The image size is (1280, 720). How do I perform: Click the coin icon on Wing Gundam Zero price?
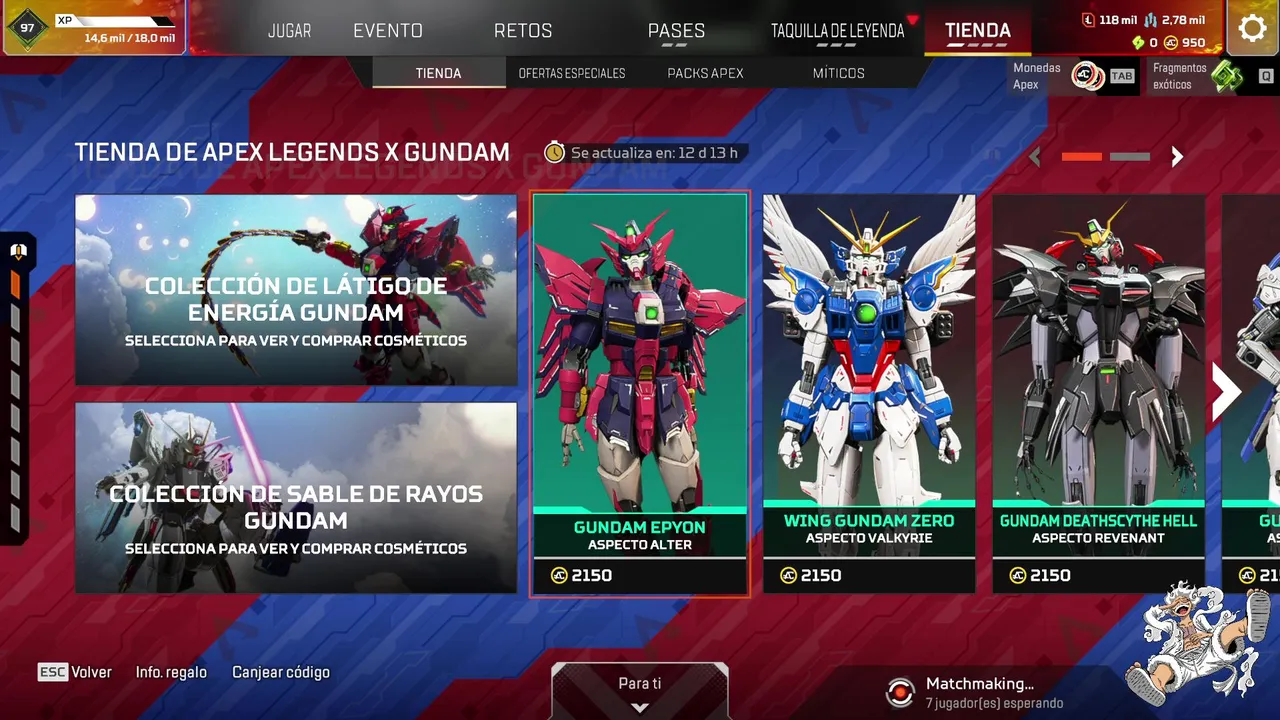[x=788, y=576]
